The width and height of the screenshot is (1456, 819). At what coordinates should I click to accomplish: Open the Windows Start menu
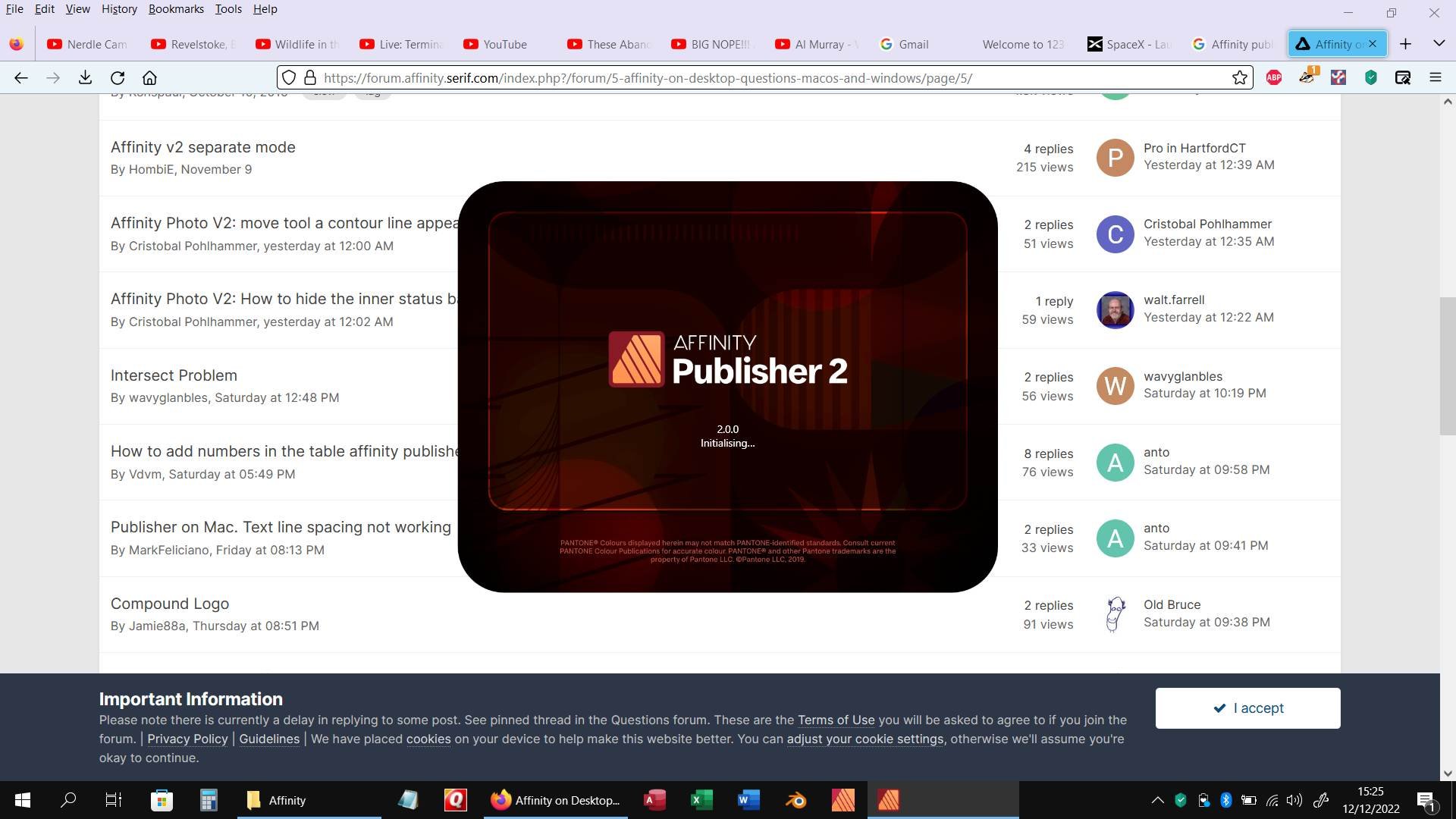coord(23,800)
